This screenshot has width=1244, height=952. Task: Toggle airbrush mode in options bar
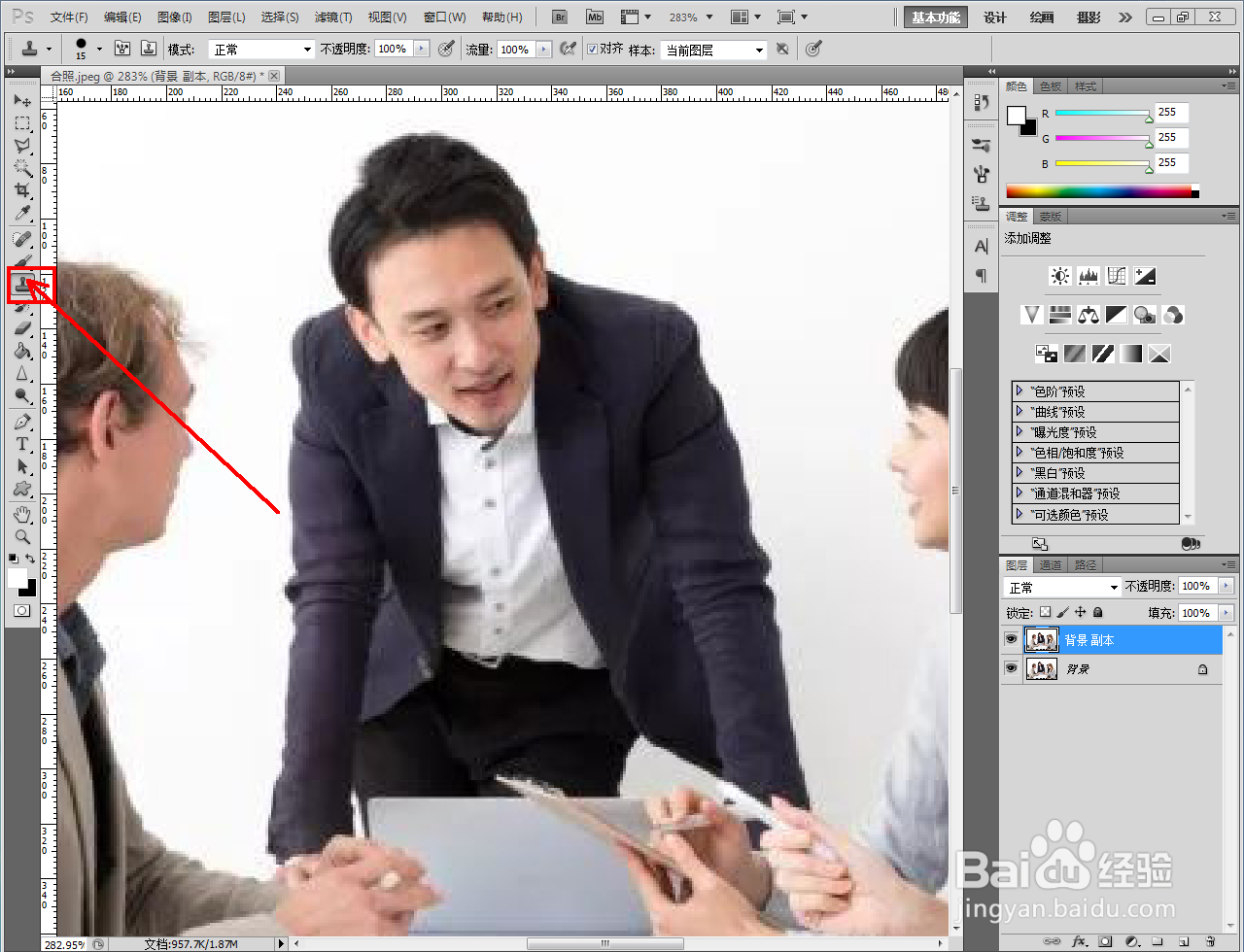point(567,49)
